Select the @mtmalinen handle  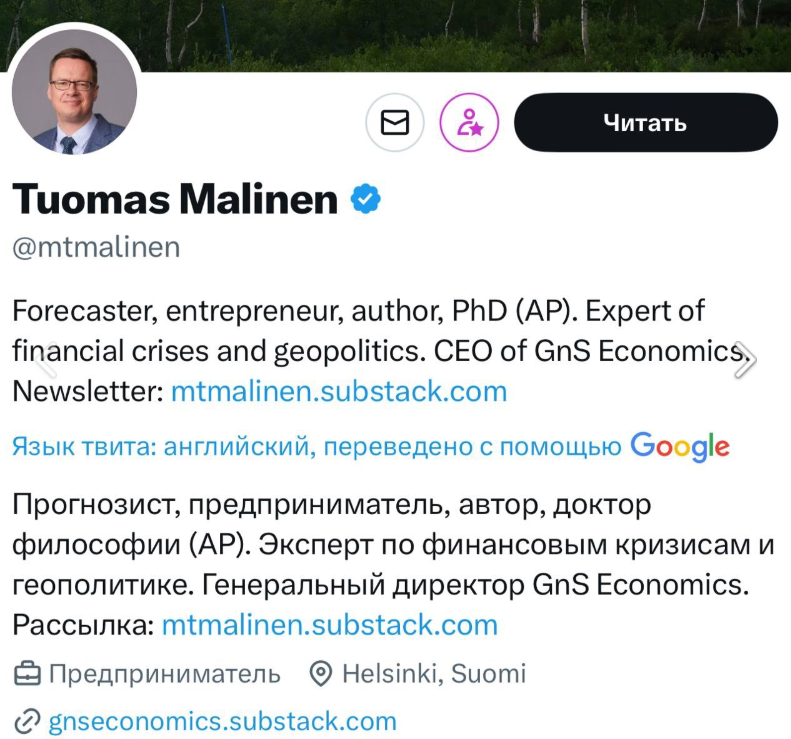96,247
